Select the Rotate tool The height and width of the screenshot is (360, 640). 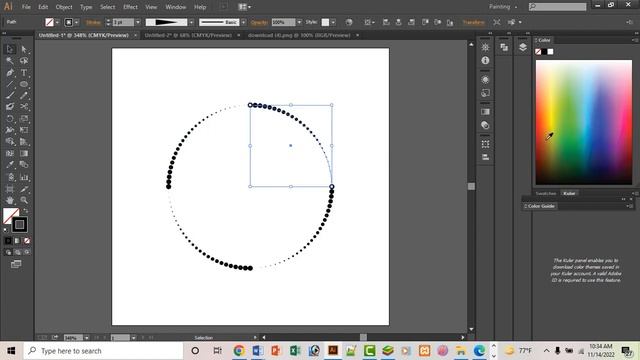coord(10,119)
